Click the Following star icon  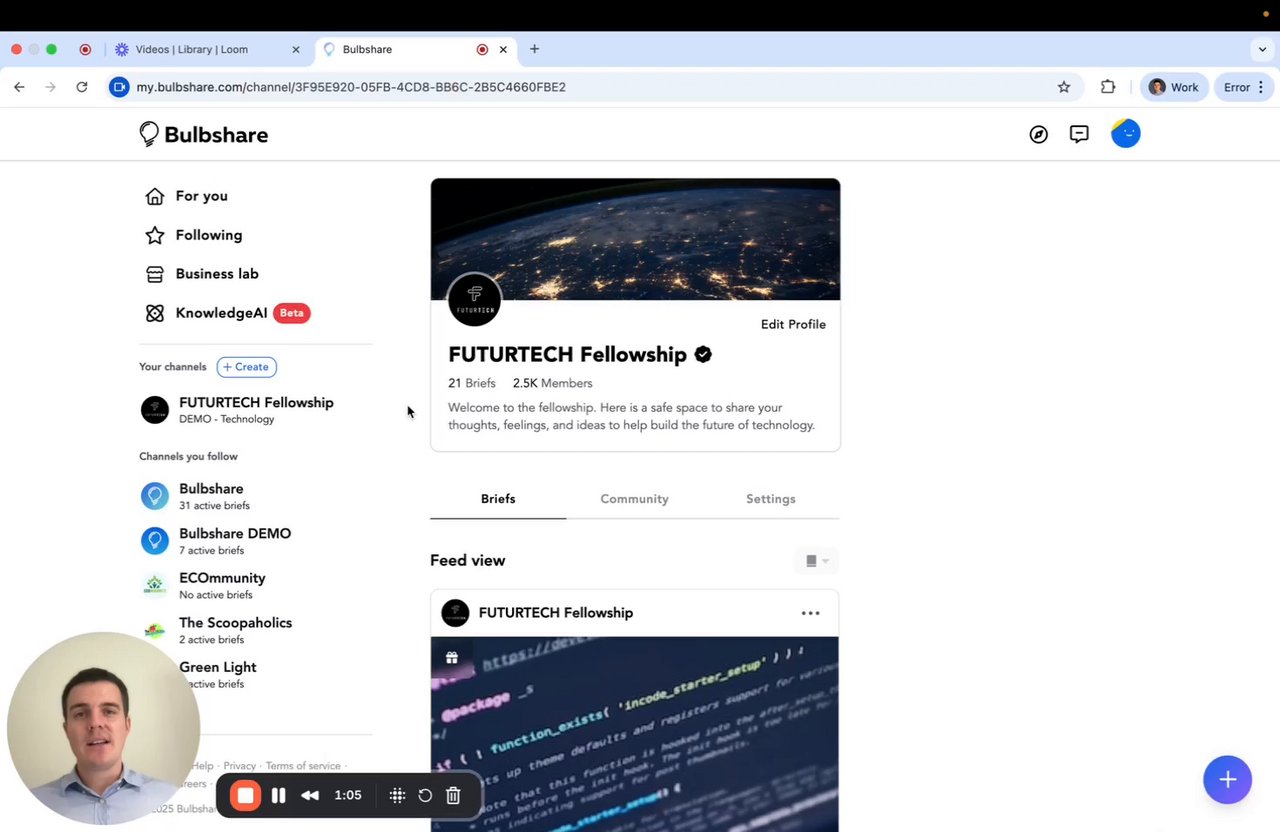[155, 235]
